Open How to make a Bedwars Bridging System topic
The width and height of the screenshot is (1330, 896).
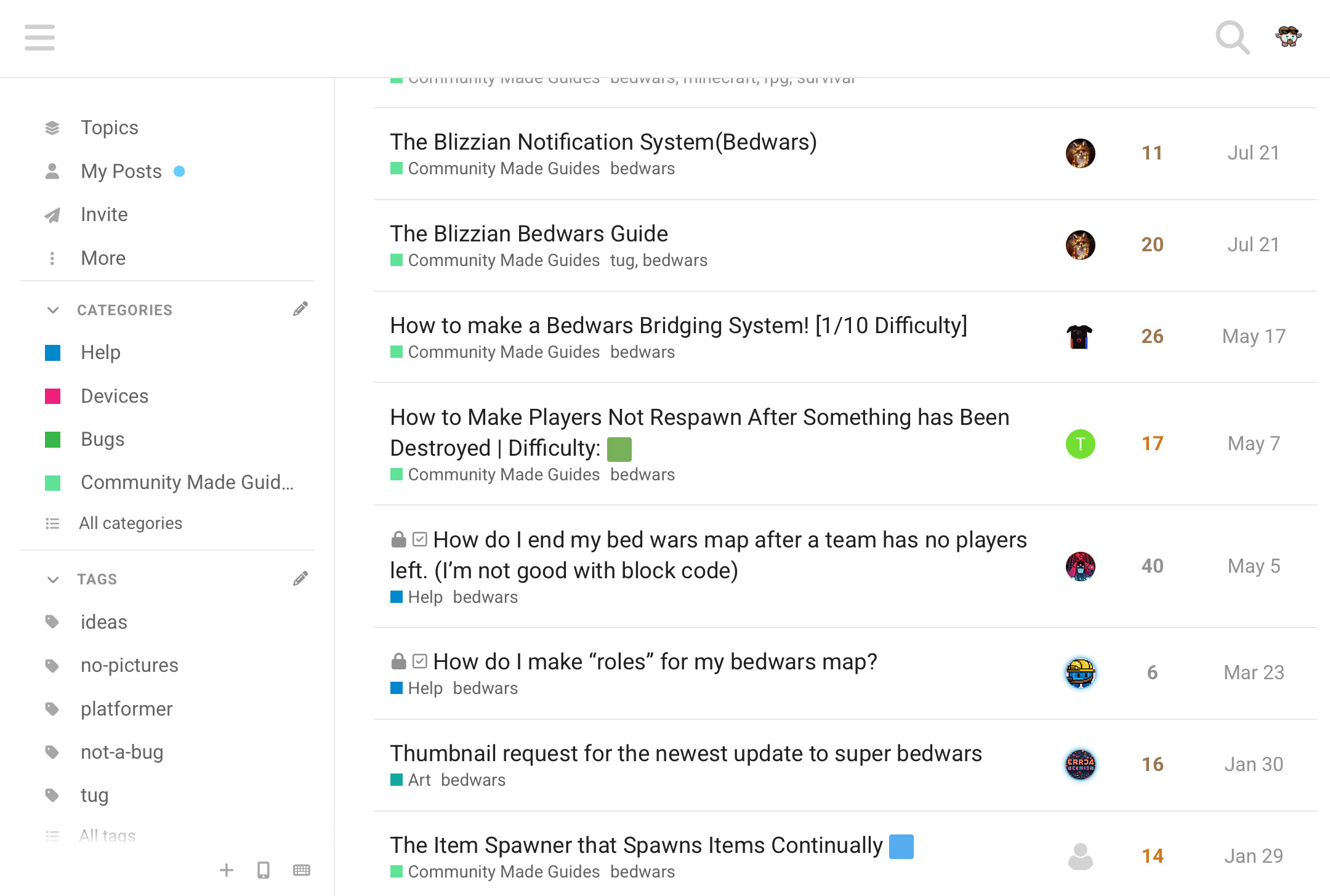679,326
